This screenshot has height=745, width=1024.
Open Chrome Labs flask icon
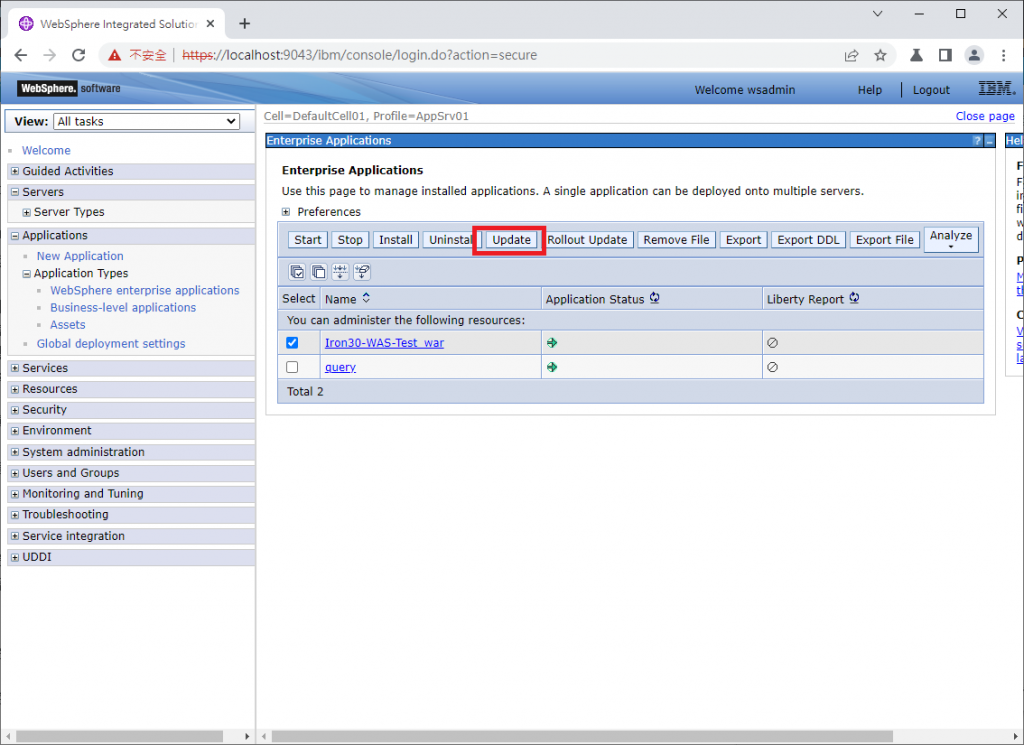(916, 55)
